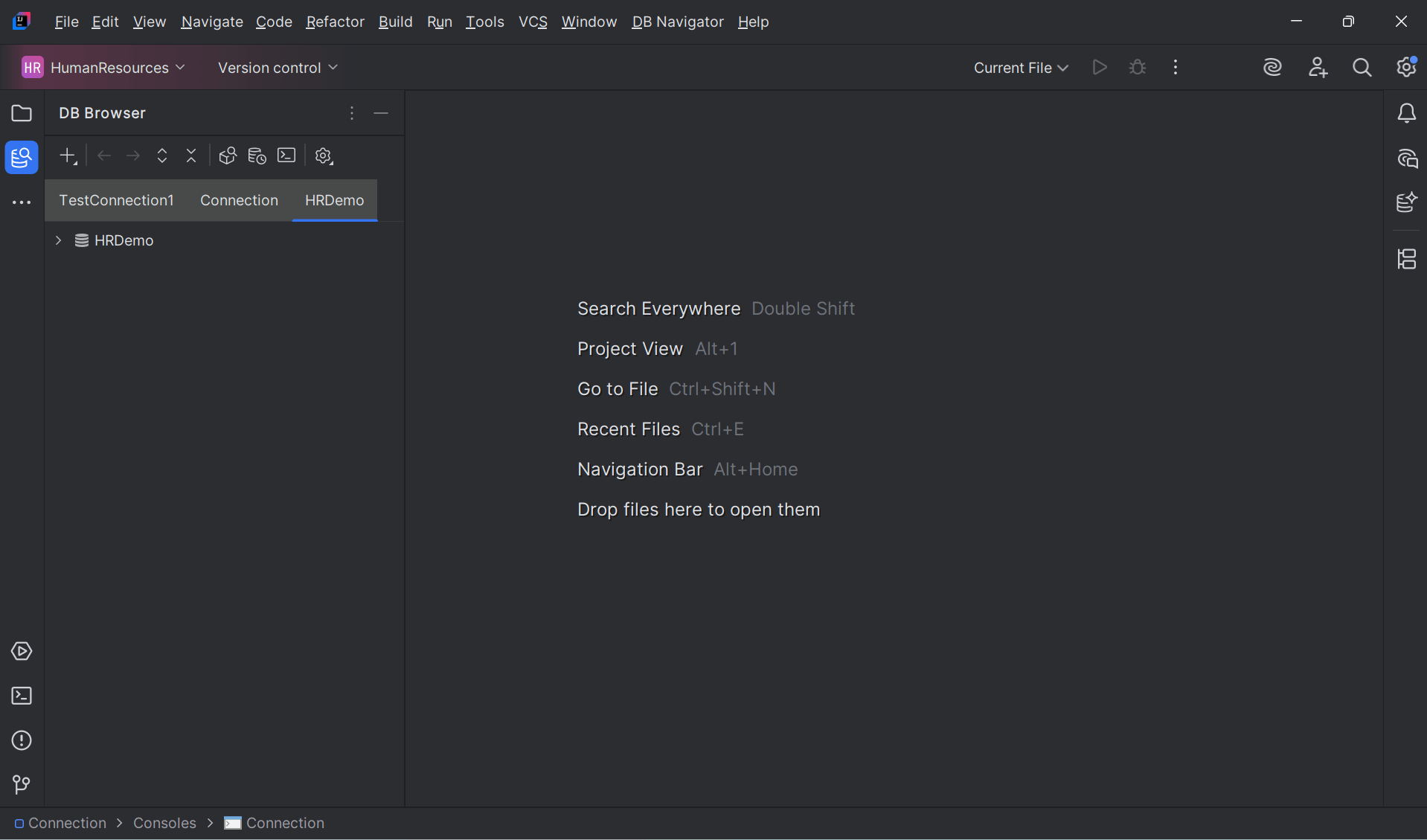Screen dimensions: 1427x840
Task: Open the Git tool window icon
Action: (x=21, y=784)
